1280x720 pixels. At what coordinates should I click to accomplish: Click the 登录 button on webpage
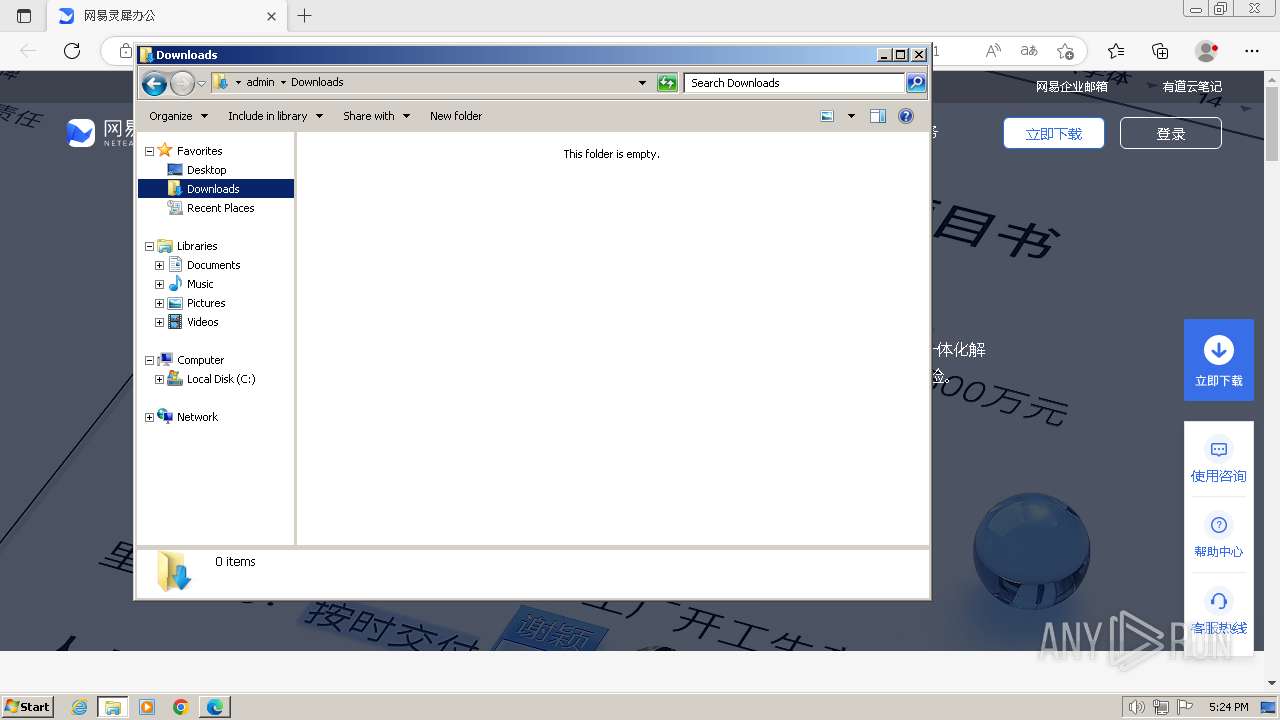pyautogui.click(x=1171, y=133)
